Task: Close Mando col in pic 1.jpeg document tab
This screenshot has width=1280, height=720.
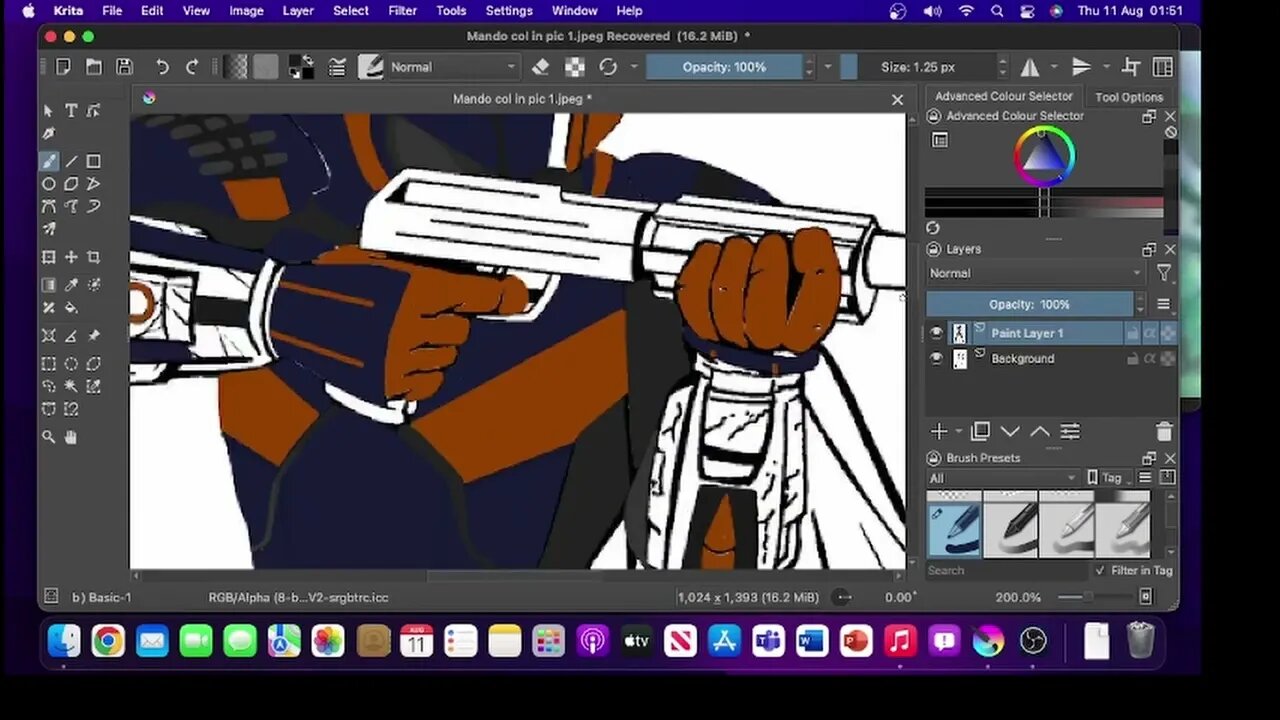Action: [897, 99]
